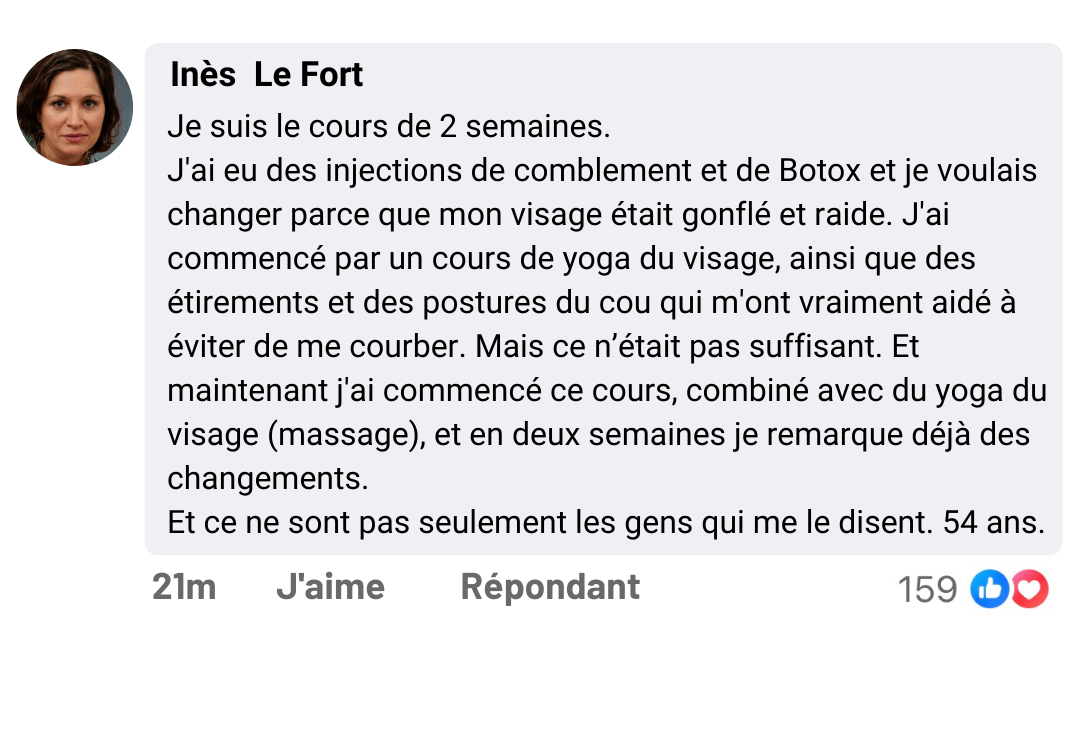1080x747 pixels.
Task: Open the 159 reactions count
Action: point(927,590)
